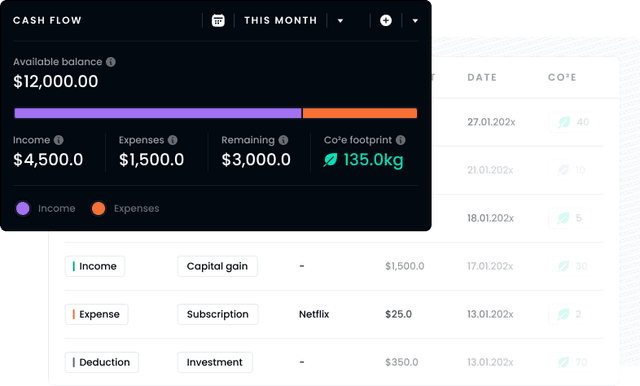Image resolution: width=640 pixels, height=386 pixels.
Task: Select THIS MONTH period label
Action: (x=280, y=20)
